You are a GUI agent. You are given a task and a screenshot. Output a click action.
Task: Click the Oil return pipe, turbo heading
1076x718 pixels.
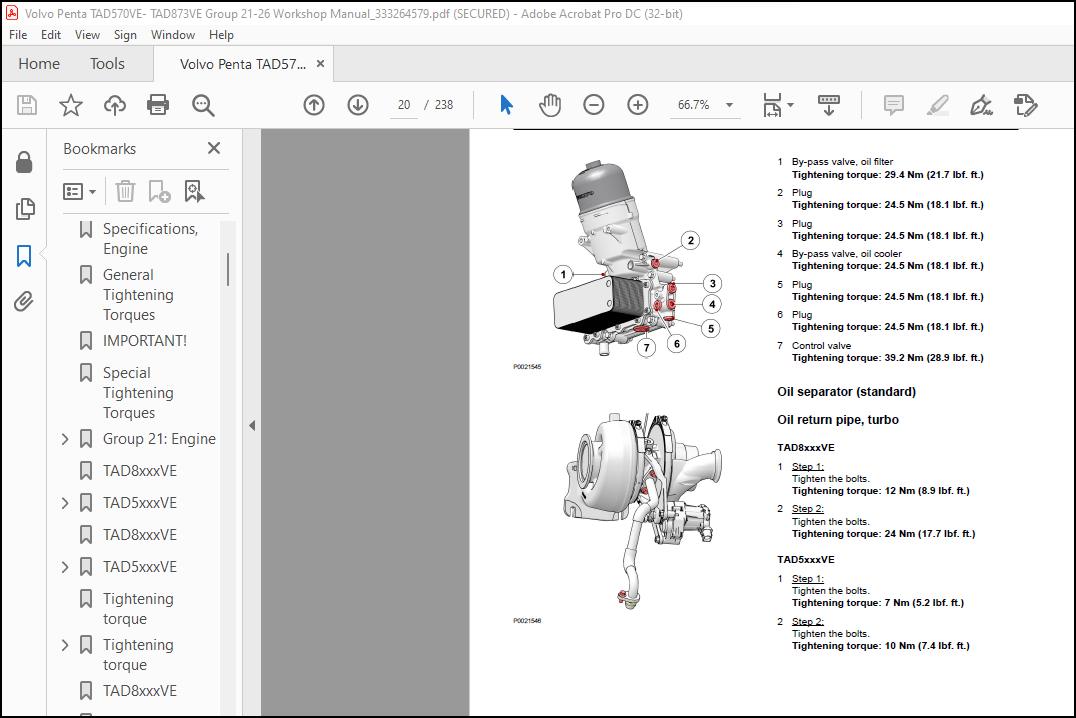[838, 420]
